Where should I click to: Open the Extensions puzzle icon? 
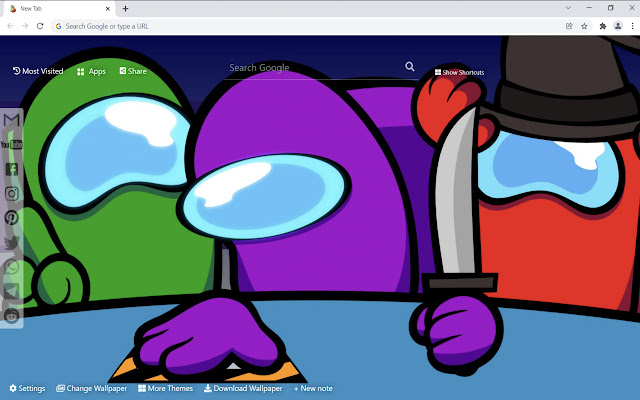tap(602, 26)
